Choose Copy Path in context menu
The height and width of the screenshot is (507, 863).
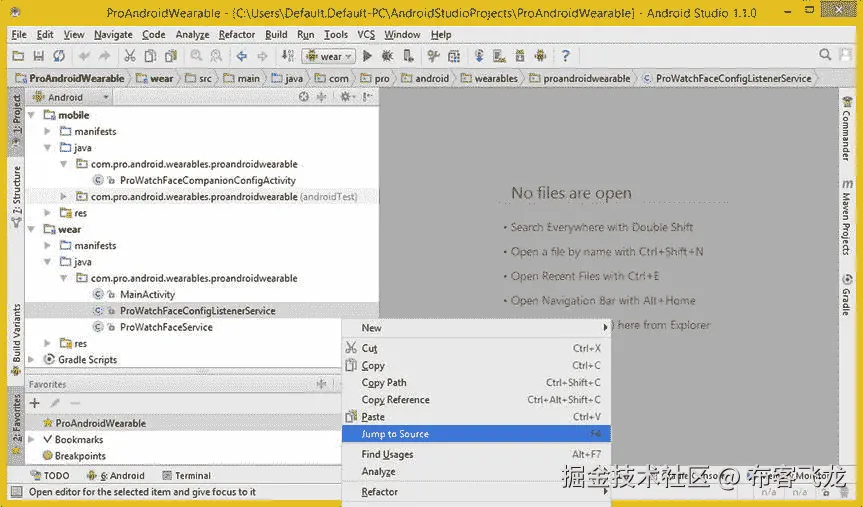point(476,383)
